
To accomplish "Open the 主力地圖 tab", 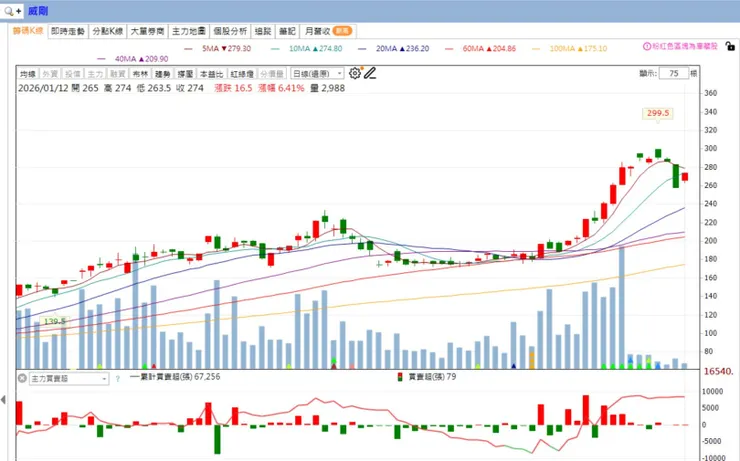I will point(189,31).
